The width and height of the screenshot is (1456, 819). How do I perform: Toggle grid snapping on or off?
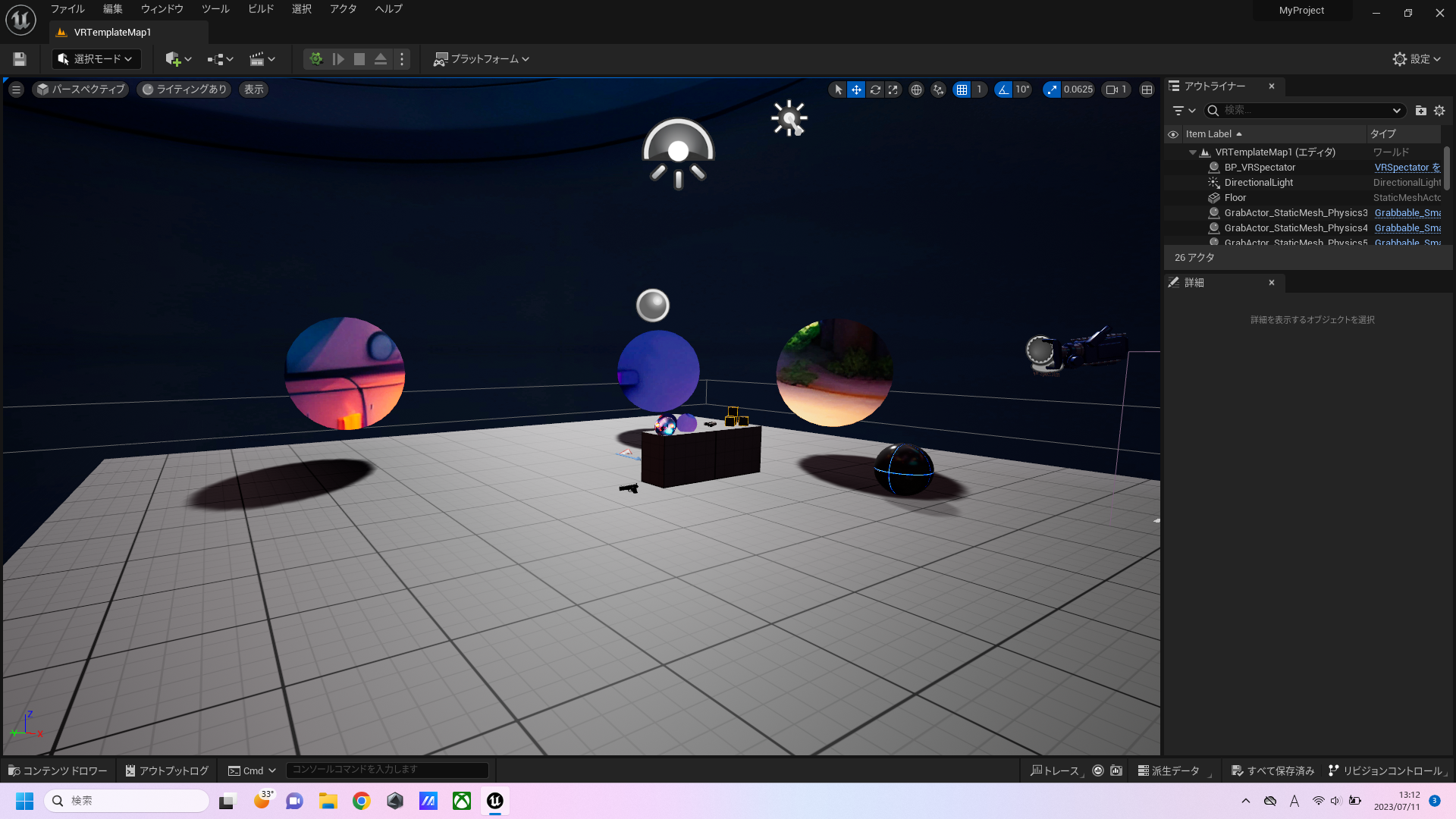962,89
